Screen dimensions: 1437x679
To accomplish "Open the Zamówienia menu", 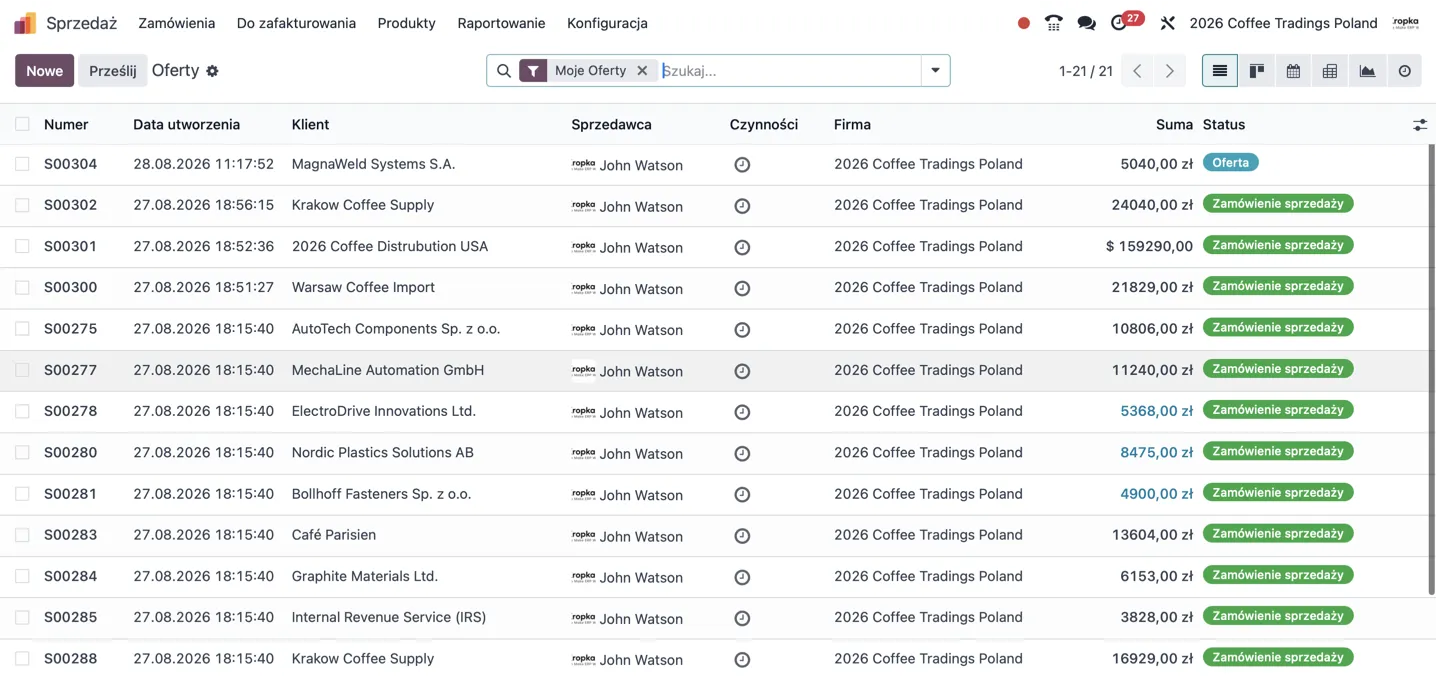I will [x=177, y=23].
